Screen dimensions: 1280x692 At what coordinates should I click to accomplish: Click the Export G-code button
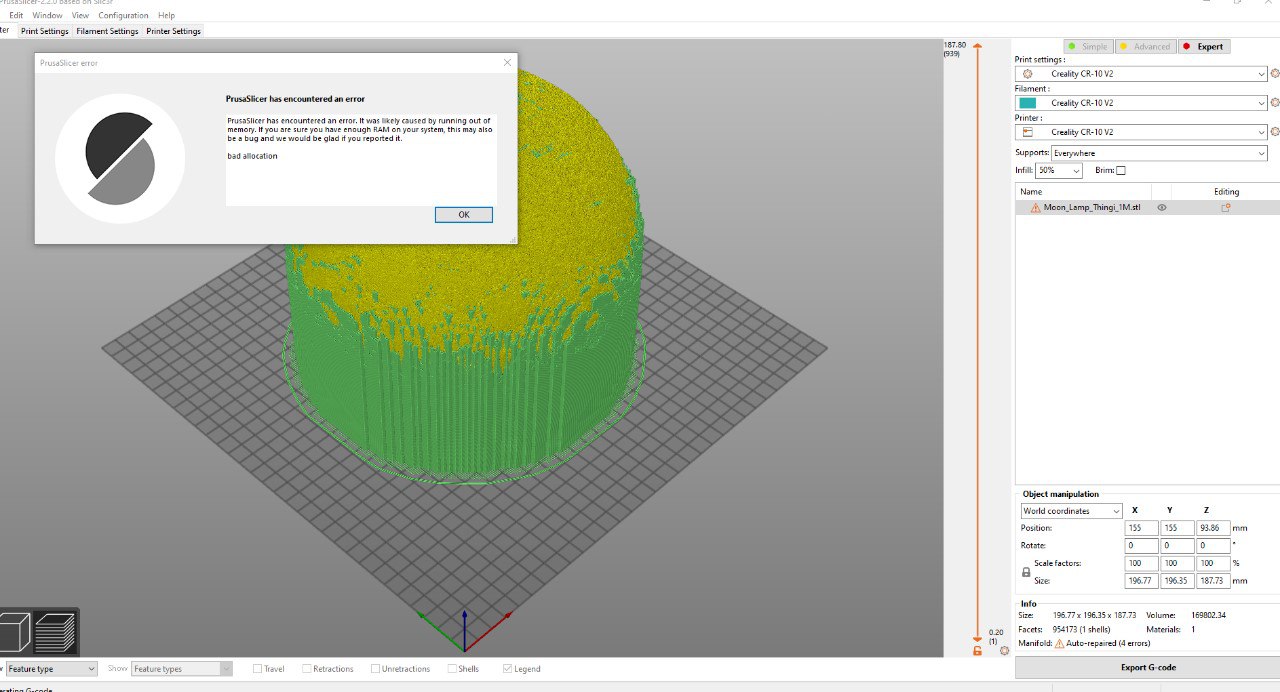click(x=1147, y=668)
